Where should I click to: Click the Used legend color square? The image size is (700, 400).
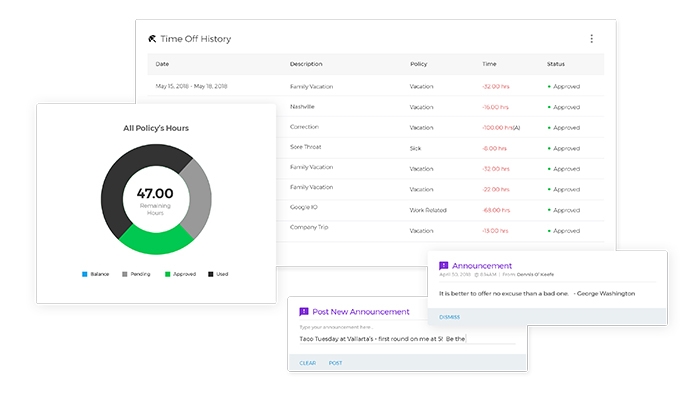tap(210, 273)
